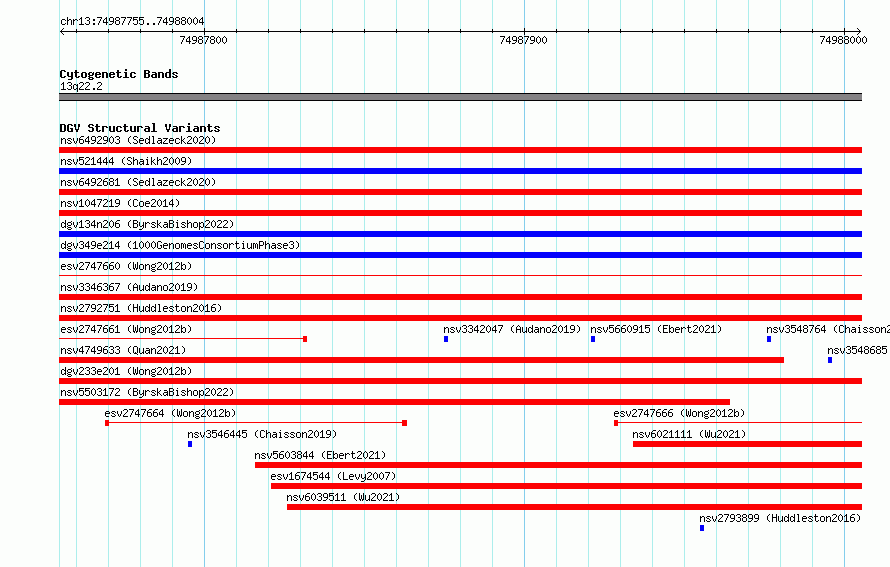Click the 13q22.2 band label

(81, 86)
